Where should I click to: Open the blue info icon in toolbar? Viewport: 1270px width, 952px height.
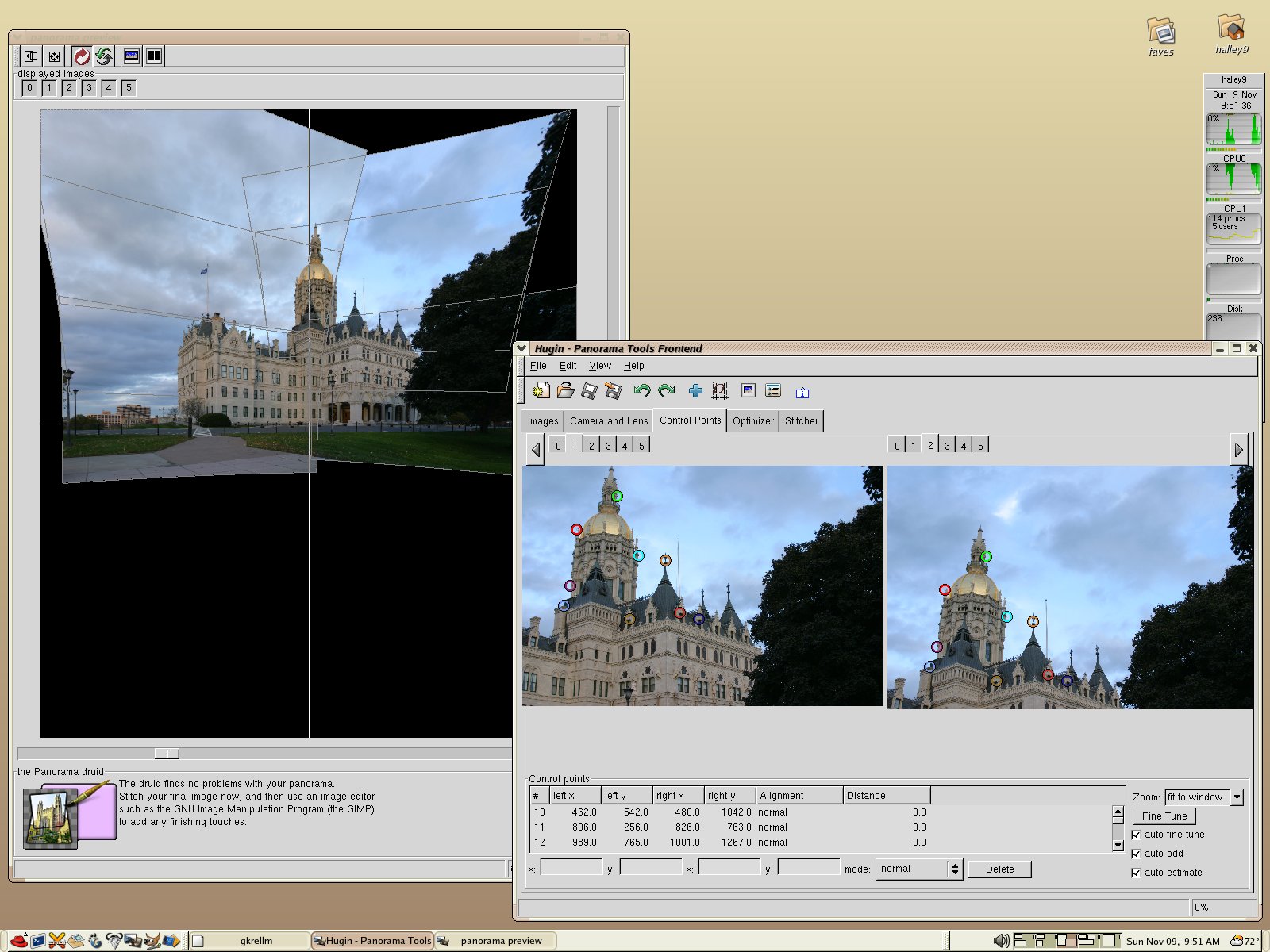click(802, 392)
